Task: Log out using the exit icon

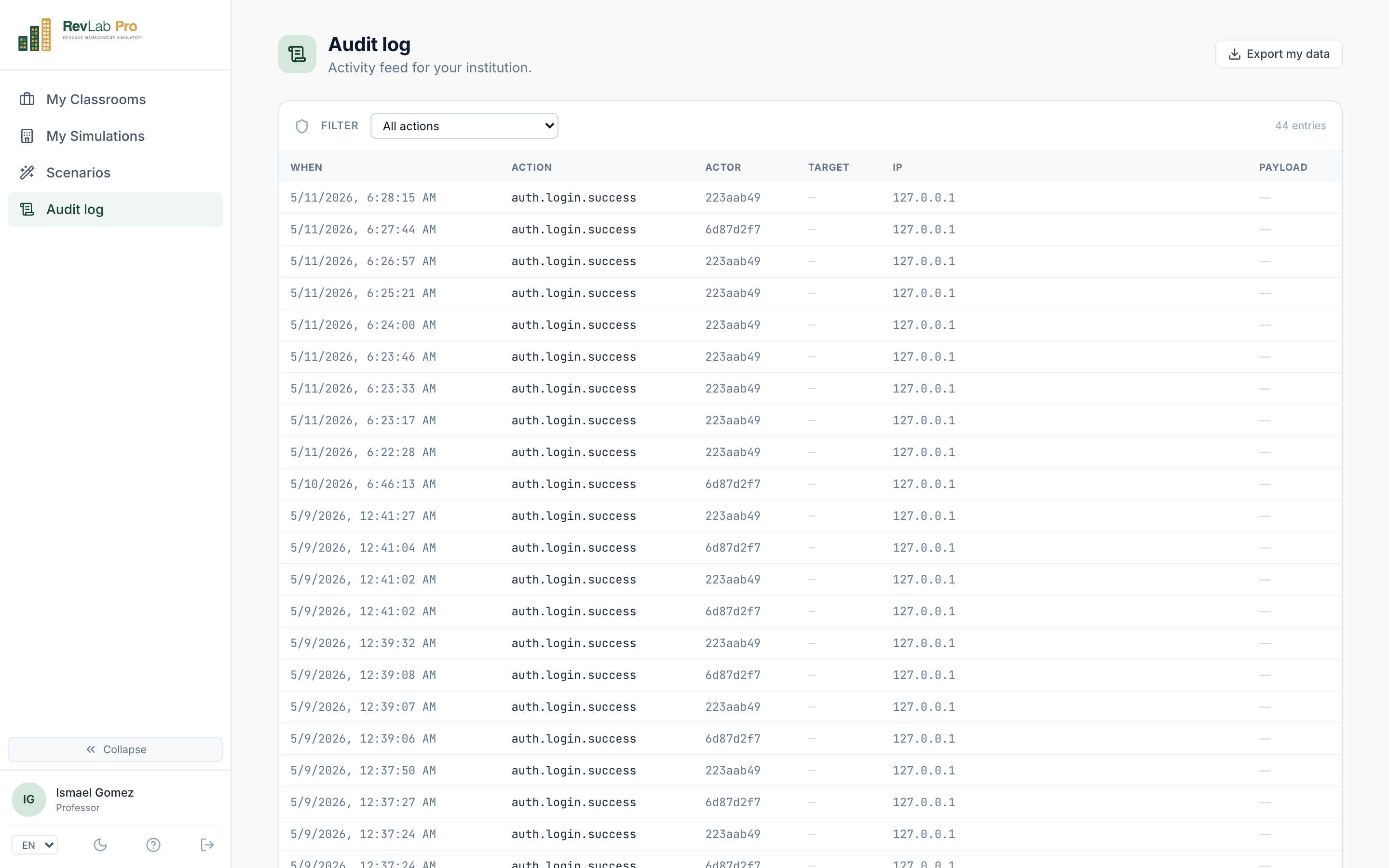Action: point(207,844)
